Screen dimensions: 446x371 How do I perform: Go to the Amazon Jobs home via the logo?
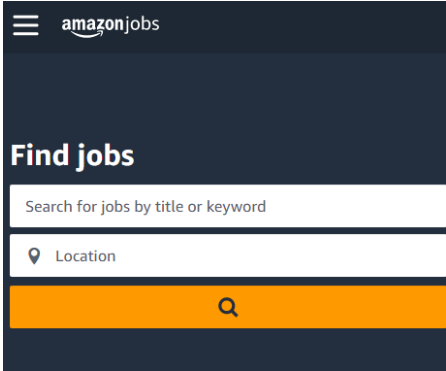coord(110,27)
